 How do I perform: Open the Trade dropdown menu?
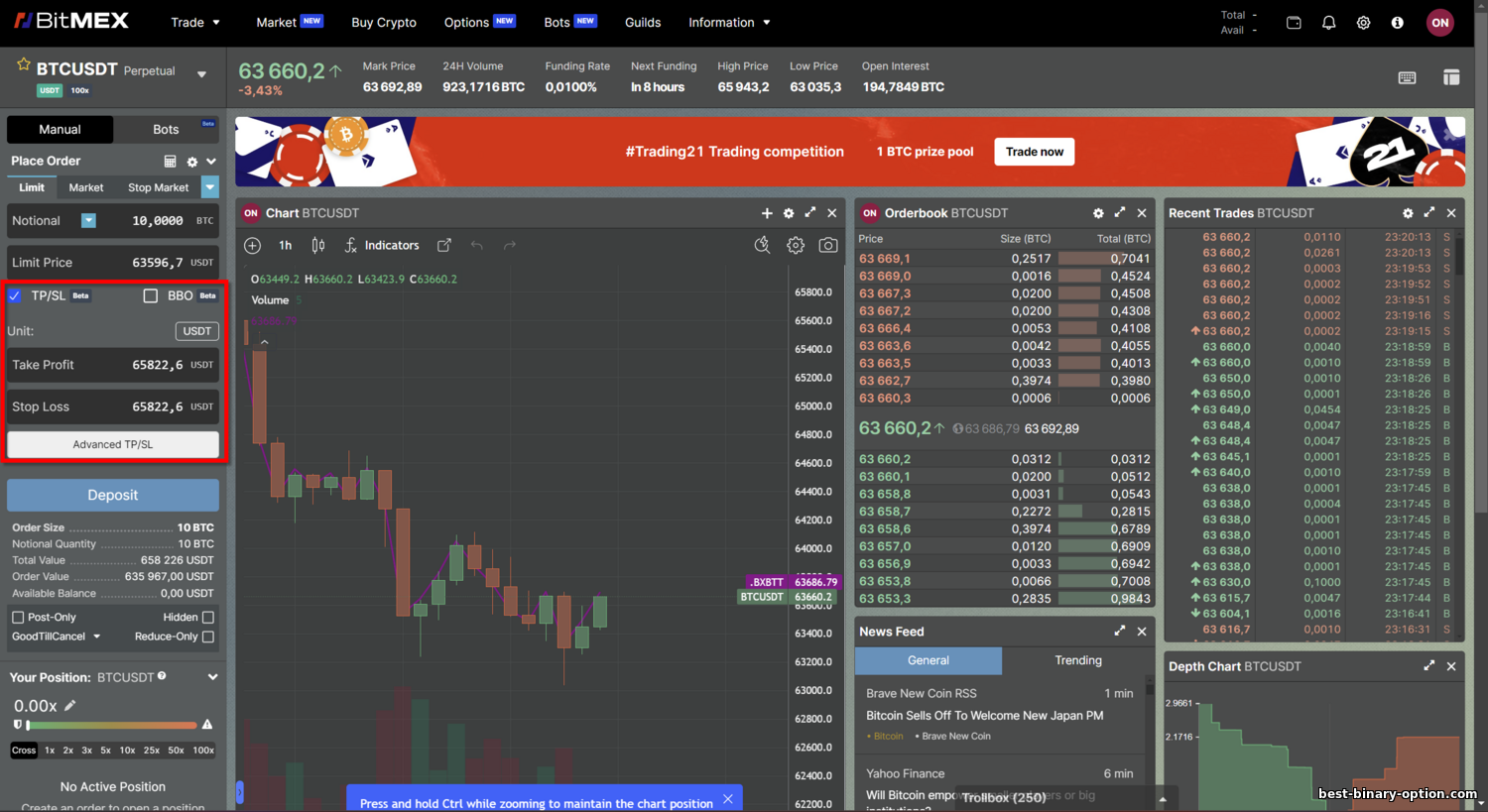click(195, 22)
